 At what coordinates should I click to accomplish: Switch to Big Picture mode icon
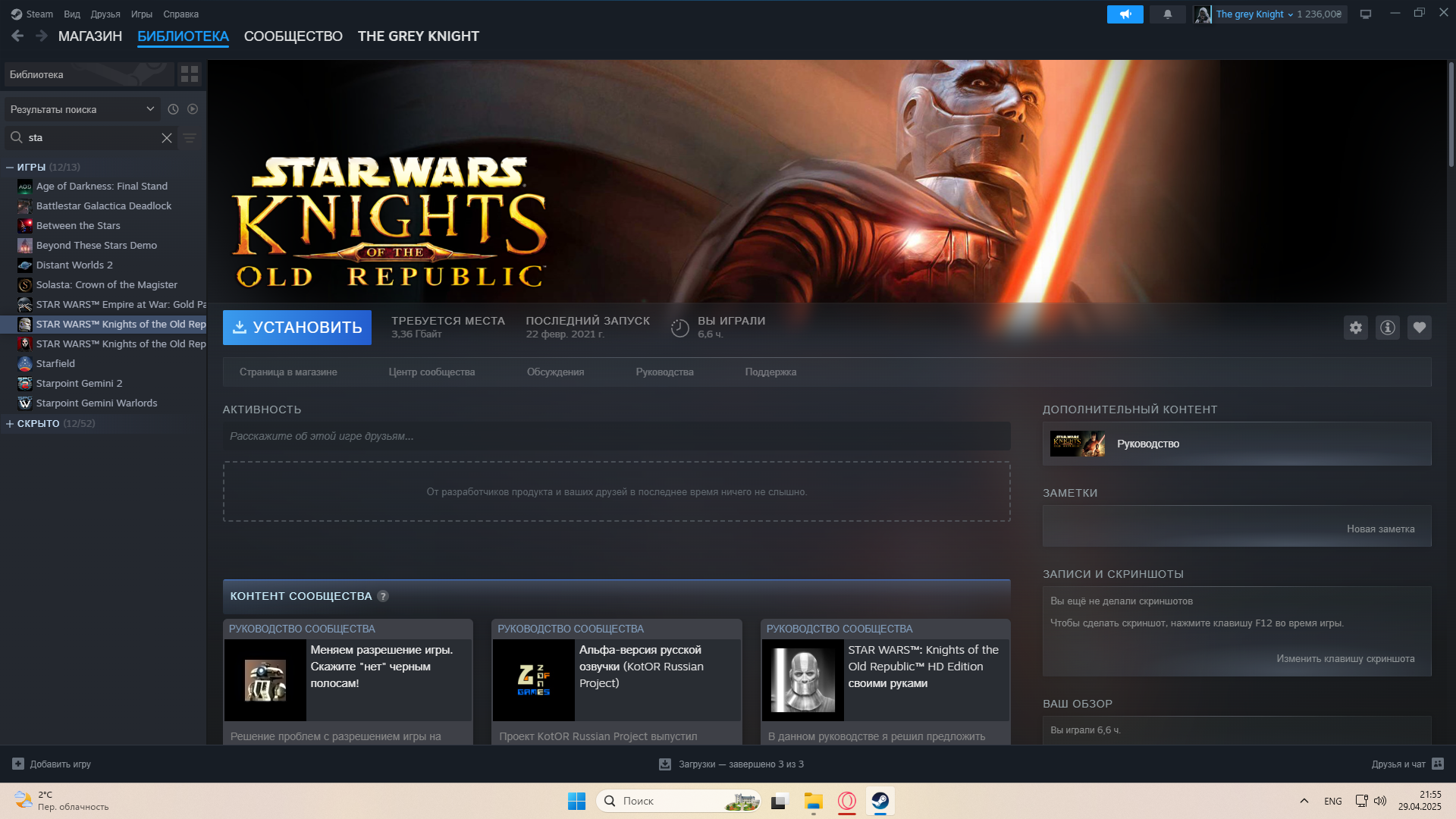point(1366,14)
